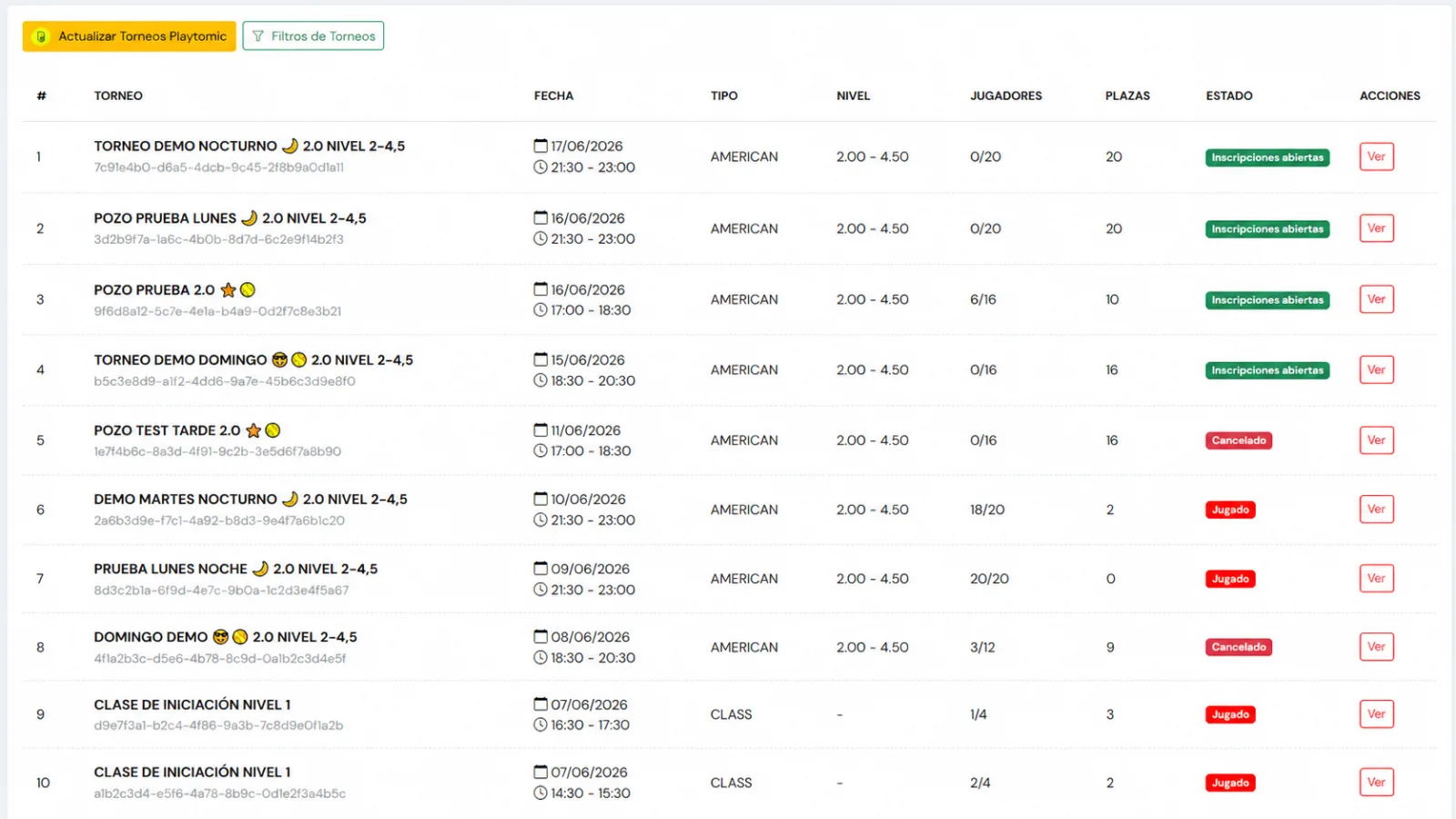Screen dimensions: 1456x819
Task: Click star emoji in POZO TEST TARDE title
Action: (x=253, y=430)
